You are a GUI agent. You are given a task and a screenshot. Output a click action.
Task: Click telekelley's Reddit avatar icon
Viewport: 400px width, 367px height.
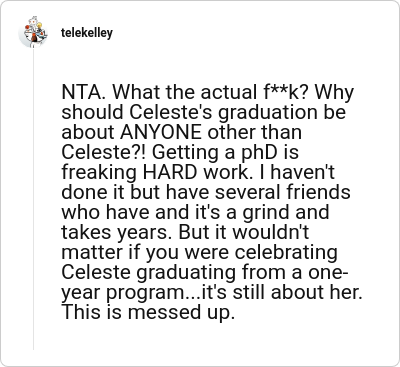coord(33,32)
